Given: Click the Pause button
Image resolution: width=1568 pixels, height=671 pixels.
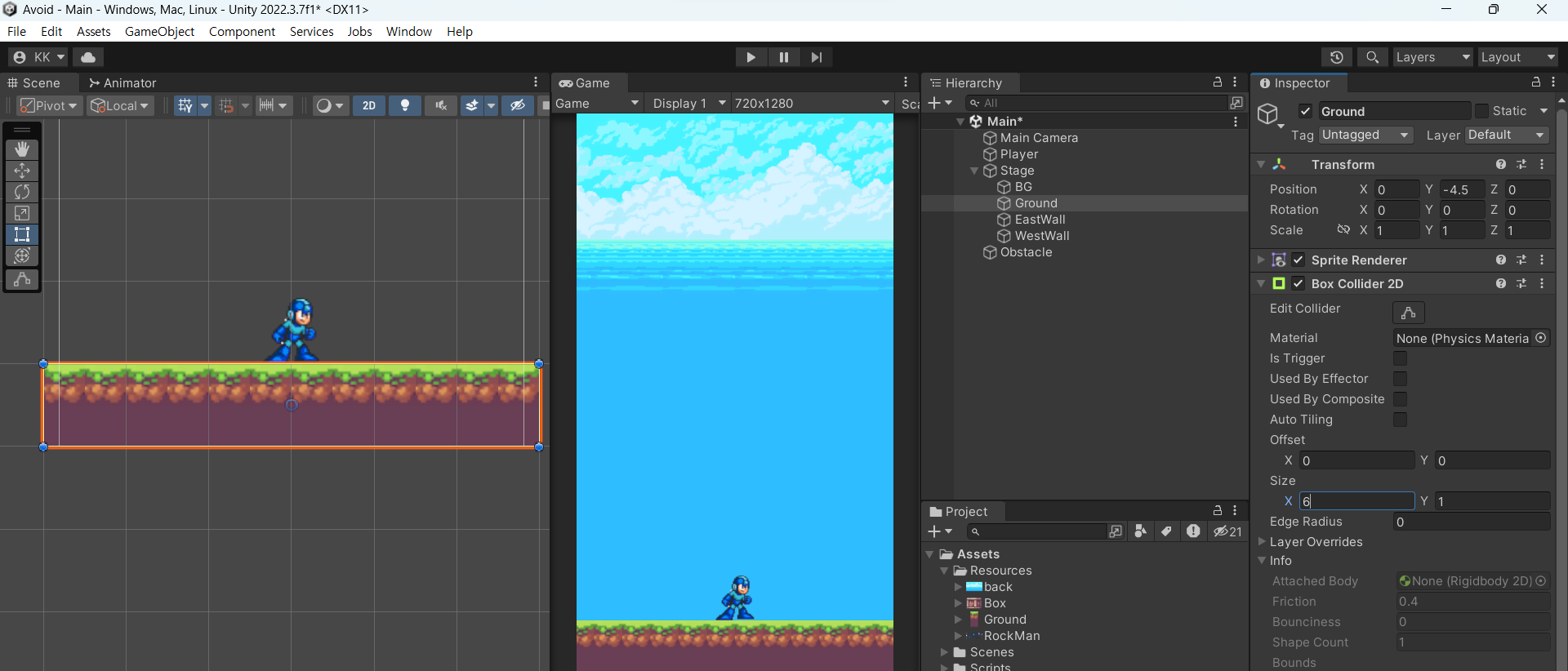Looking at the screenshot, I should click(x=783, y=57).
